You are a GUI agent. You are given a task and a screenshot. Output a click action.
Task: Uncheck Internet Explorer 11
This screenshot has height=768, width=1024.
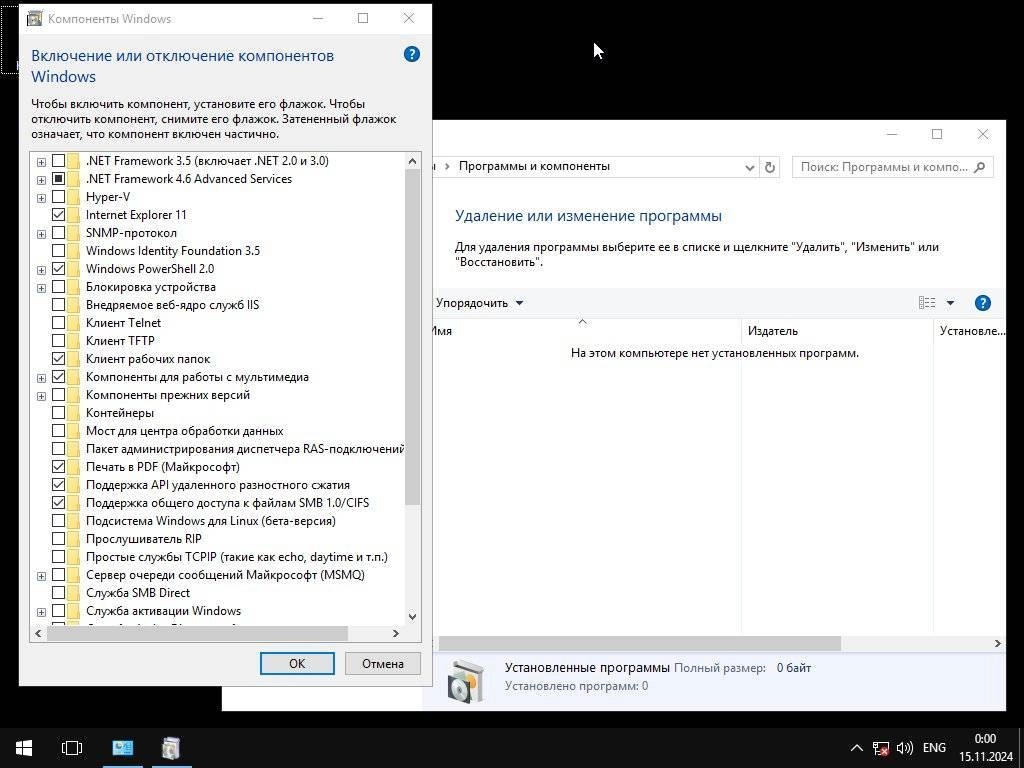pyautogui.click(x=58, y=215)
